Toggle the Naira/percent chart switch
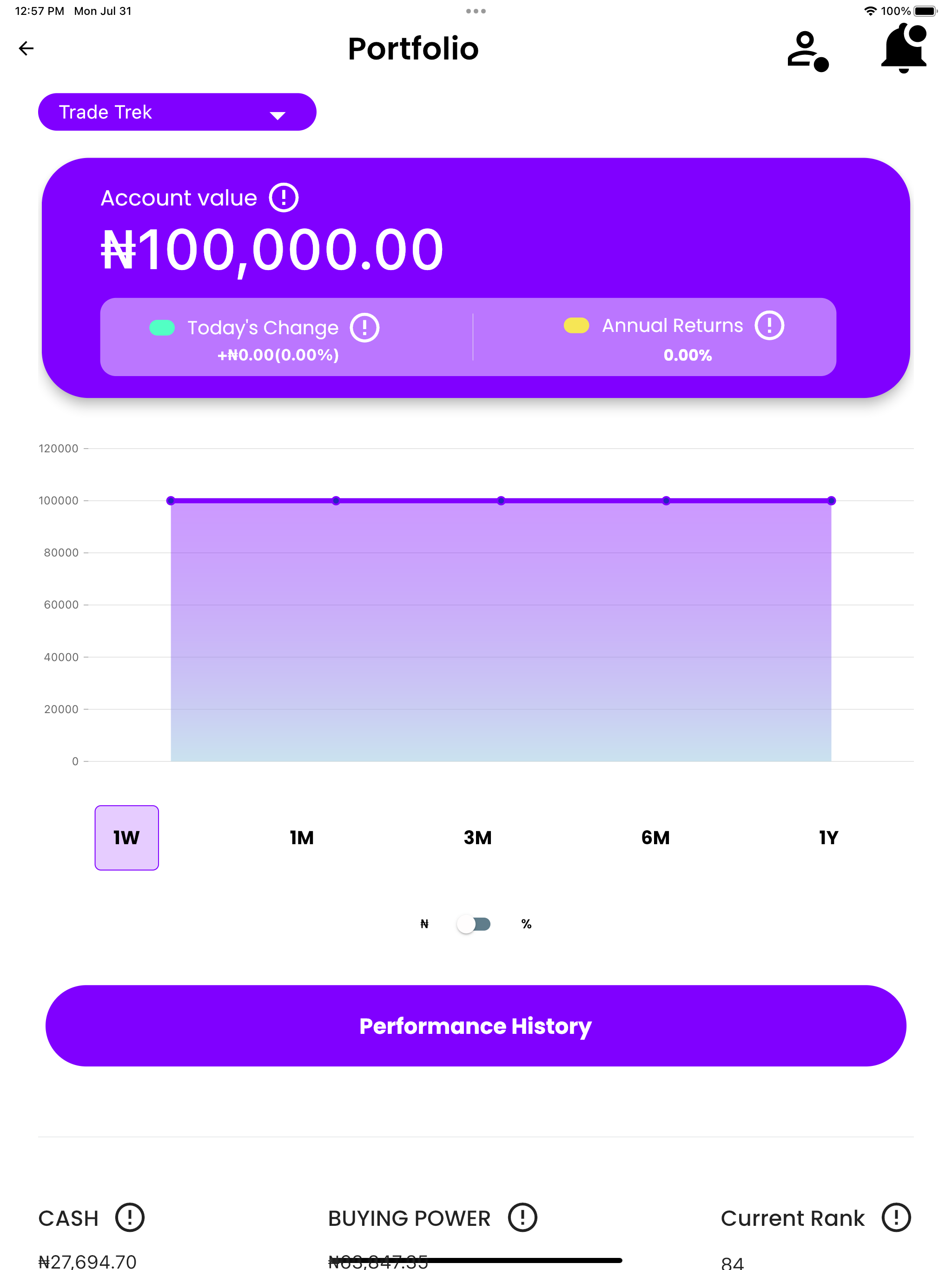 (x=474, y=924)
